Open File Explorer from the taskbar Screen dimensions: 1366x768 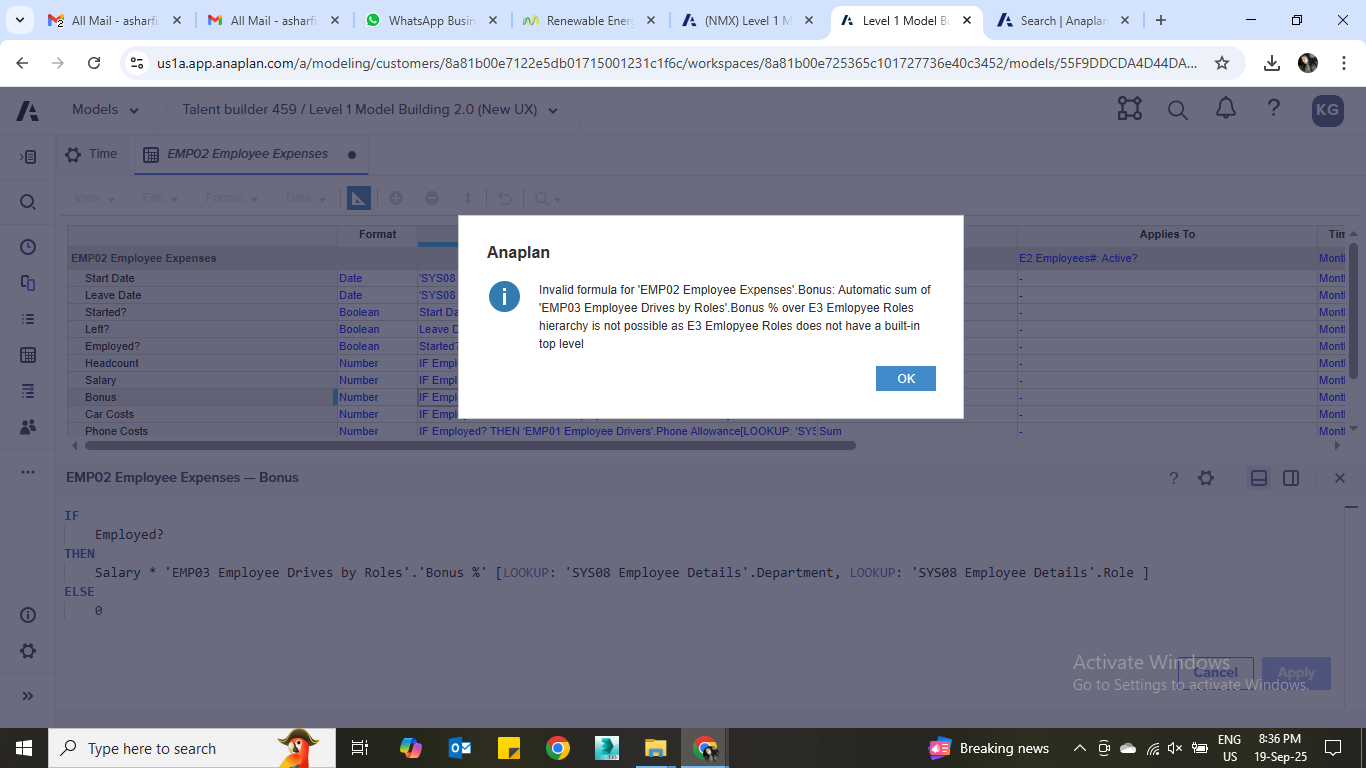[x=655, y=748]
